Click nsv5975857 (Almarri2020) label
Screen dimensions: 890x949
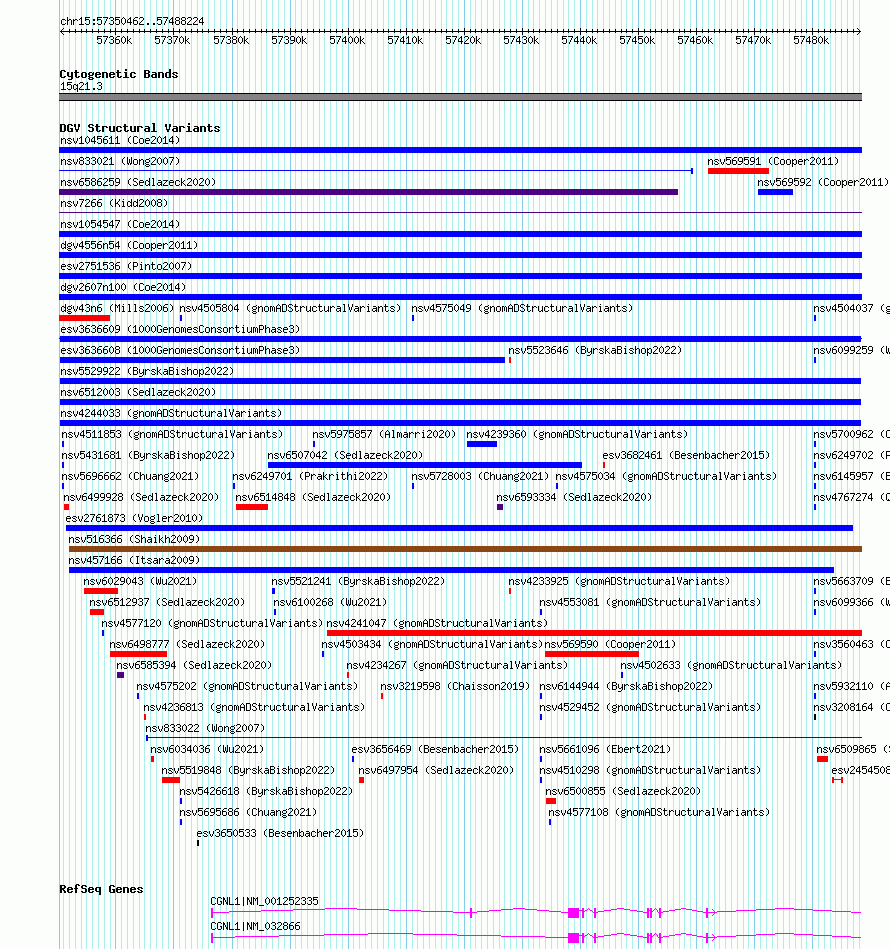(384, 435)
